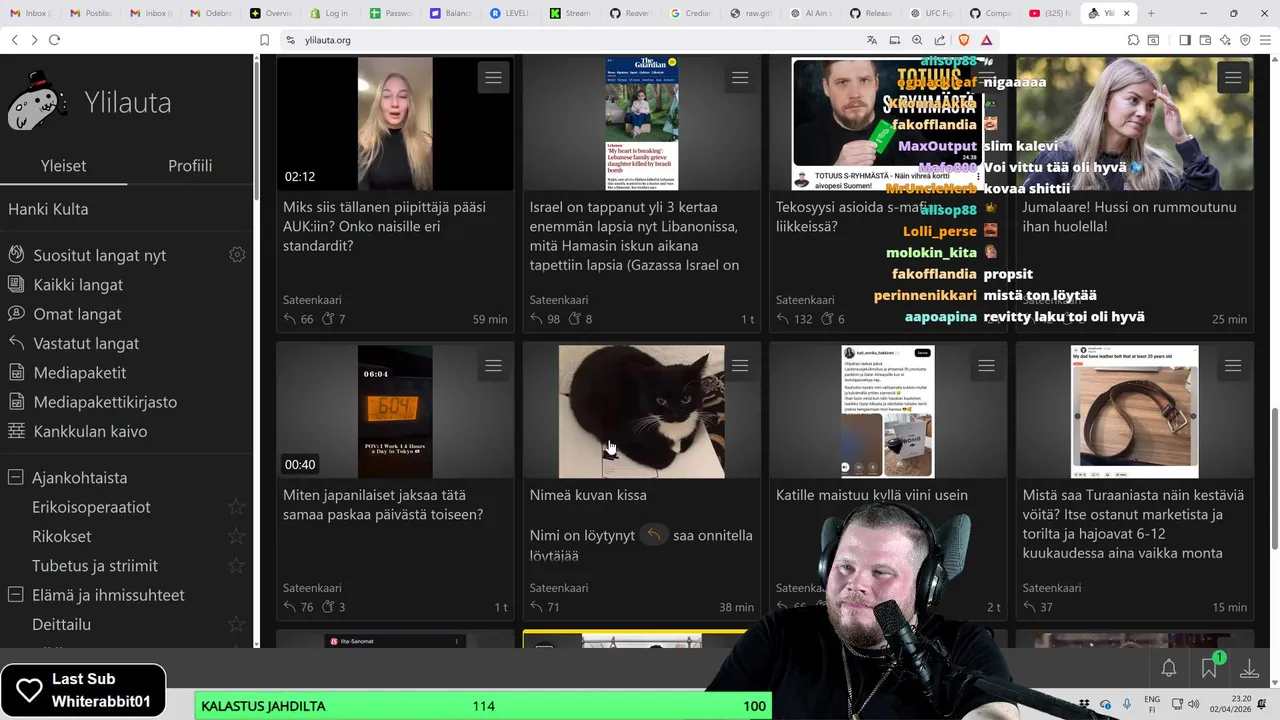Click the download icon at page bottom
The height and width of the screenshot is (720, 1280).
(x=1249, y=668)
